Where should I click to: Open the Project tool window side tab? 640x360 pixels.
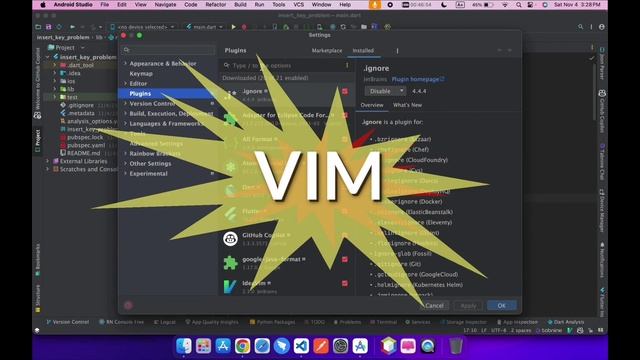38,140
